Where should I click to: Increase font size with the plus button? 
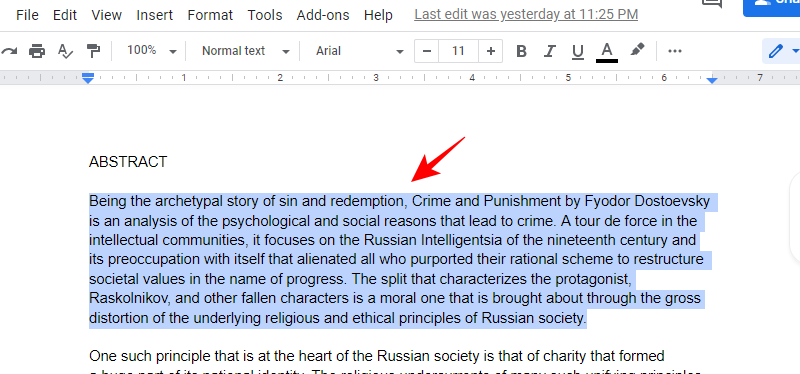click(491, 51)
